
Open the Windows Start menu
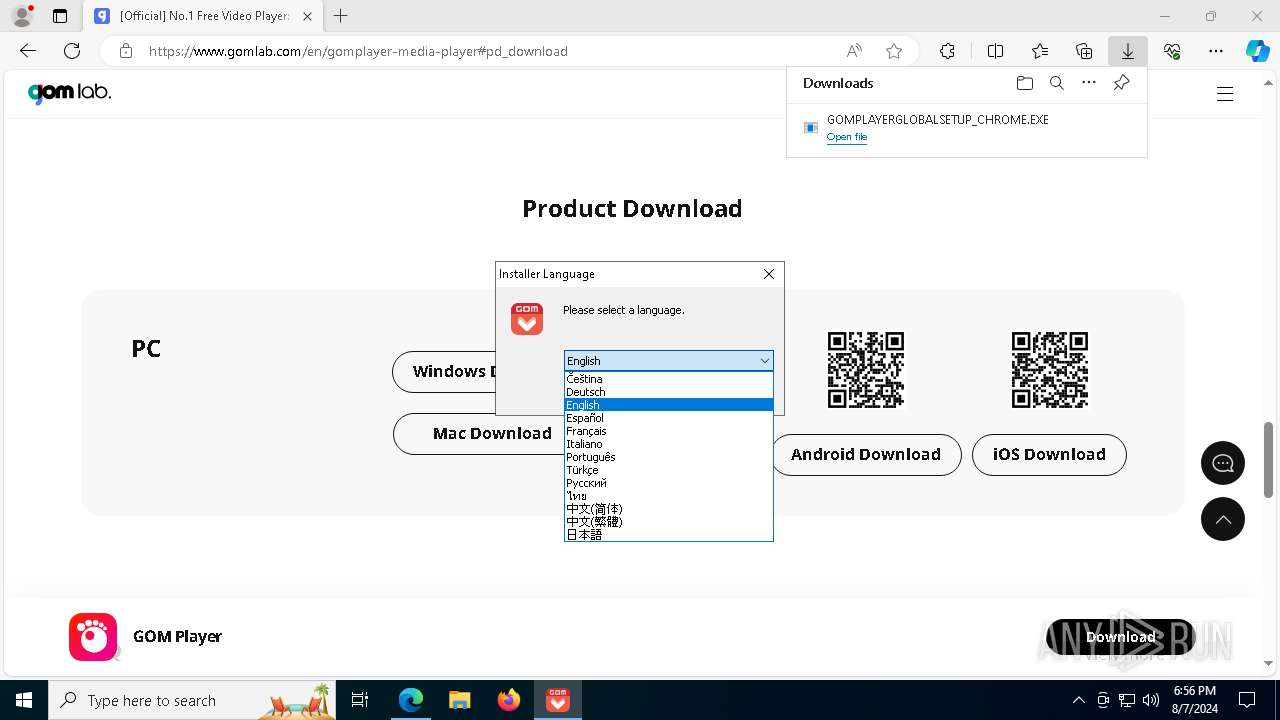24,700
